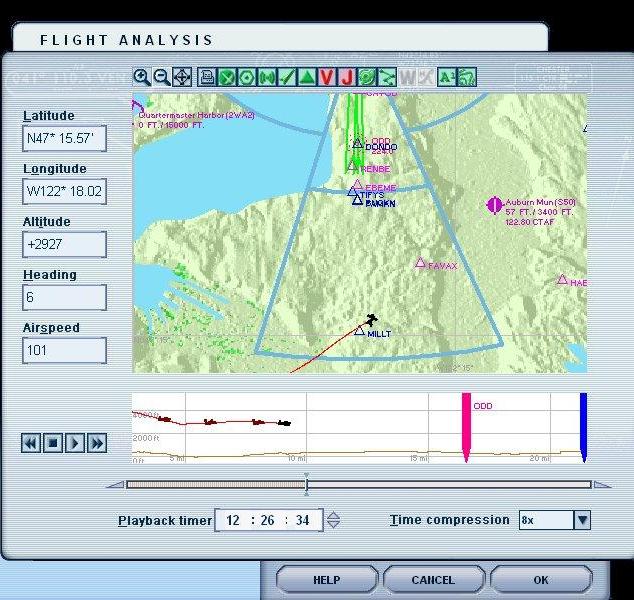Select the pink ODD marker in profile
Screen dimensions: 634x600
click(x=466, y=427)
